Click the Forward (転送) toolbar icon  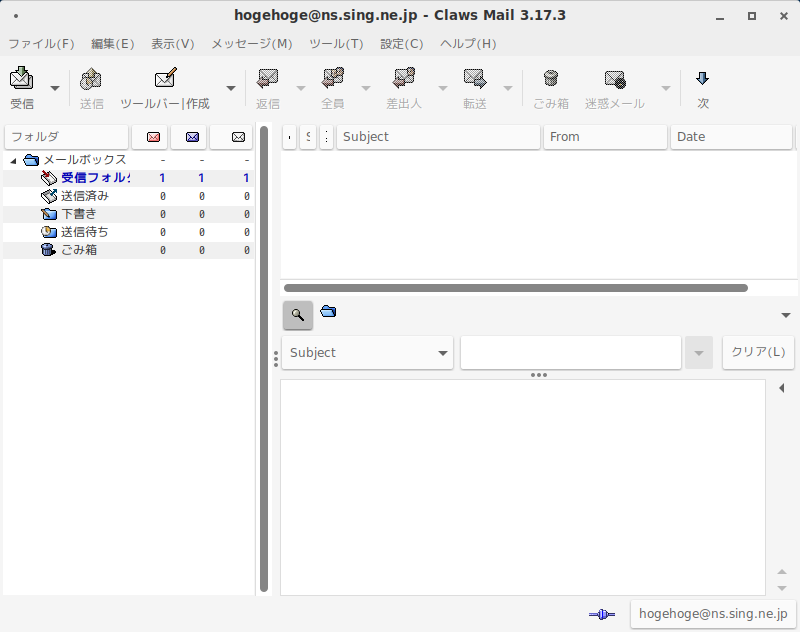coord(475,79)
